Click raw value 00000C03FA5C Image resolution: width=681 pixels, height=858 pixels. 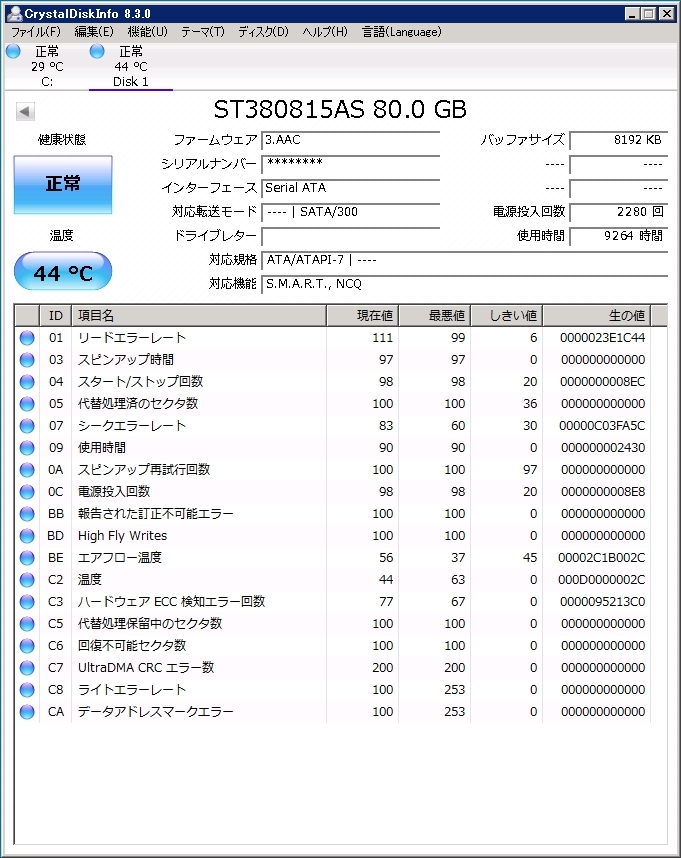(602, 426)
